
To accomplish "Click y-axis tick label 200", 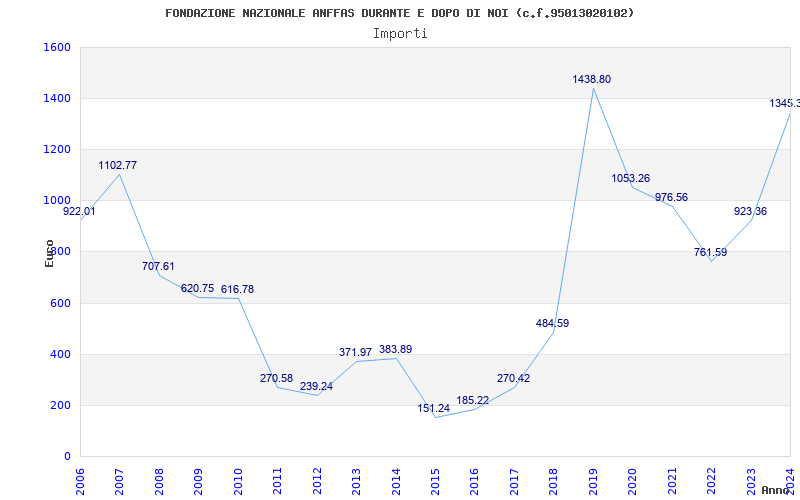I will click(60, 406).
